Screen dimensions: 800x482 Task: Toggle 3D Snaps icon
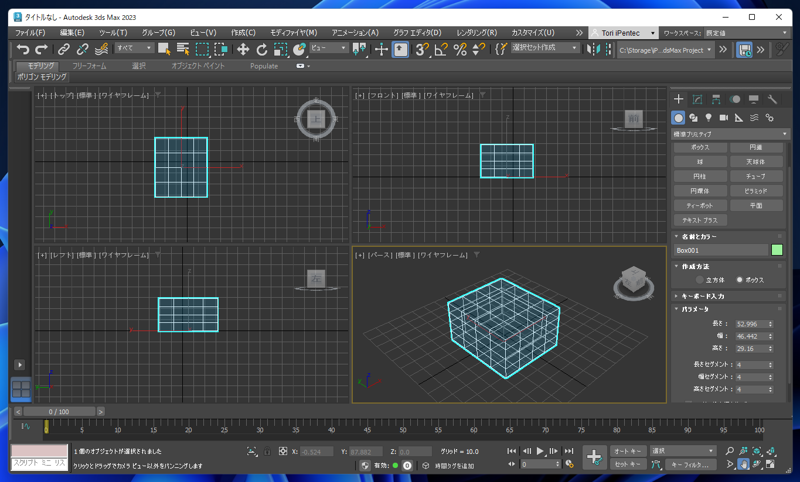[422, 49]
